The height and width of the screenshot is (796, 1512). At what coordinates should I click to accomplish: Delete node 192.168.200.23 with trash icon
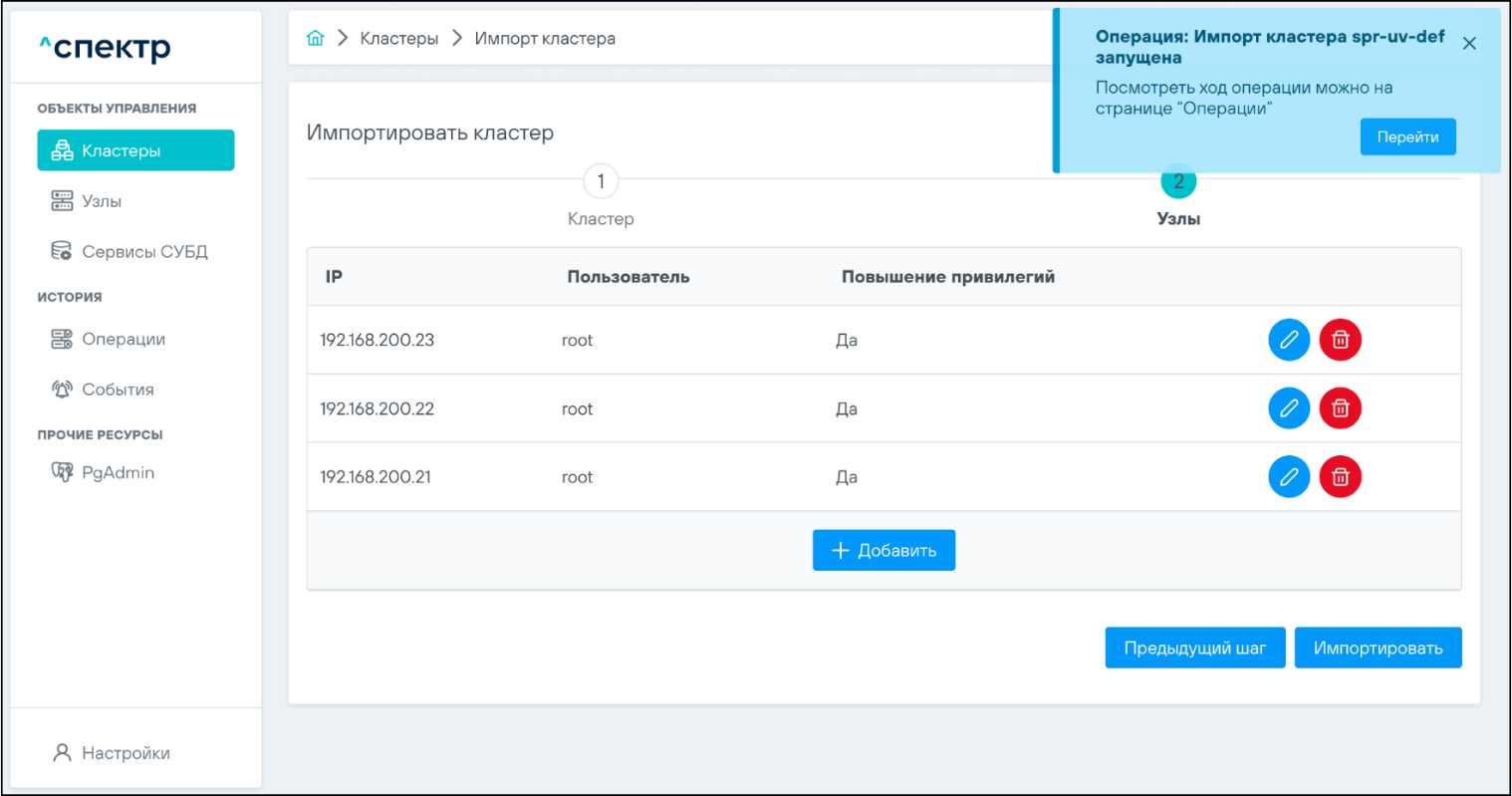pos(1340,340)
